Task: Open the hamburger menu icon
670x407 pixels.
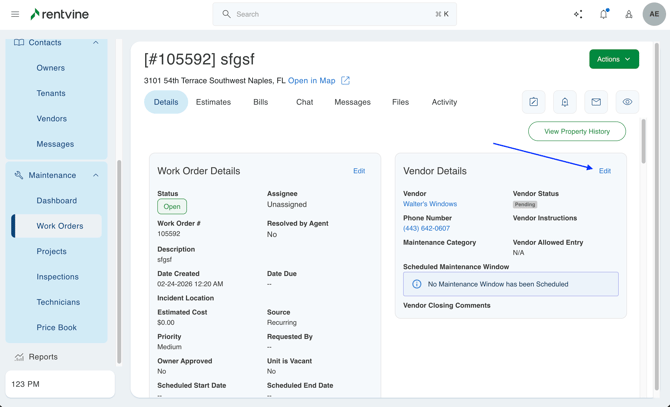Action: tap(15, 14)
